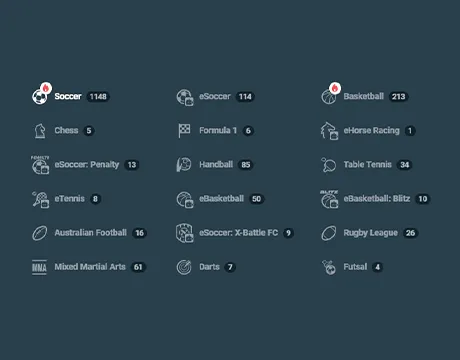Click the 10 badge next to eBasketball: Blitz
Image resolution: width=460 pixels, height=360 pixels.
pyautogui.click(x=423, y=199)
